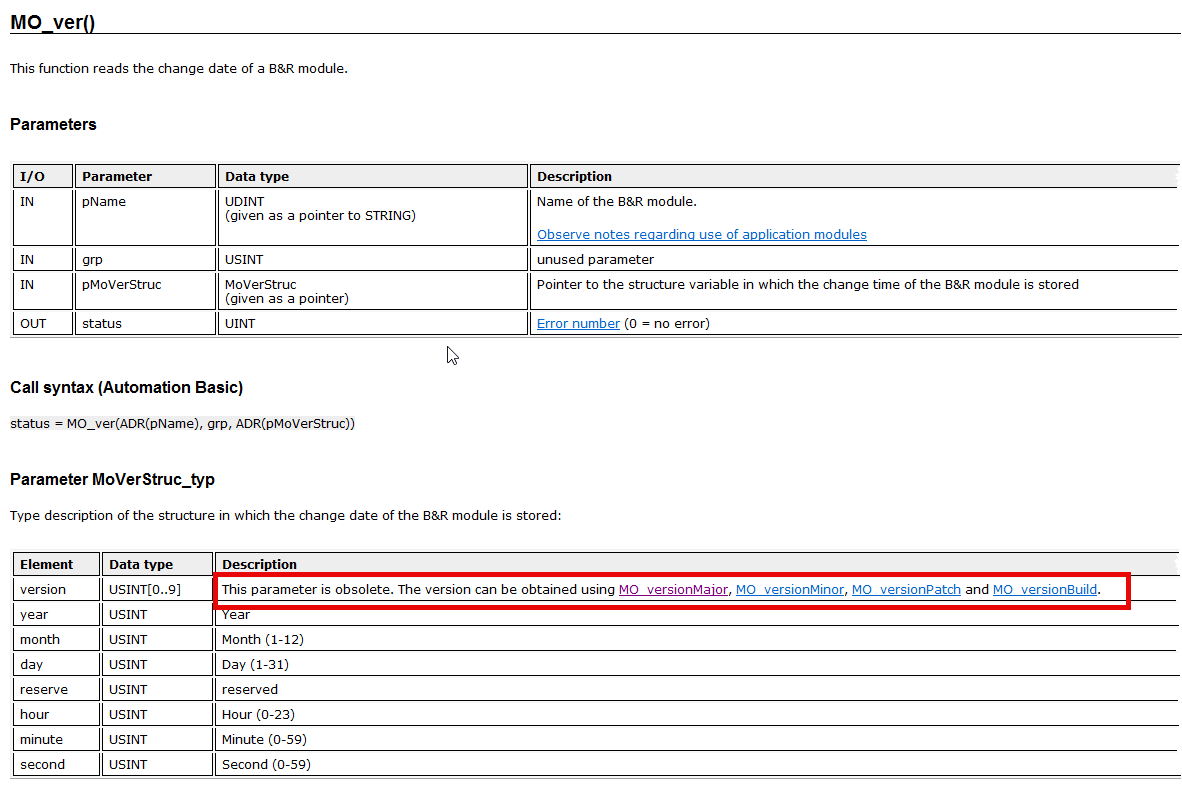Follow the MO_versionBuild link

[1045, 589]
